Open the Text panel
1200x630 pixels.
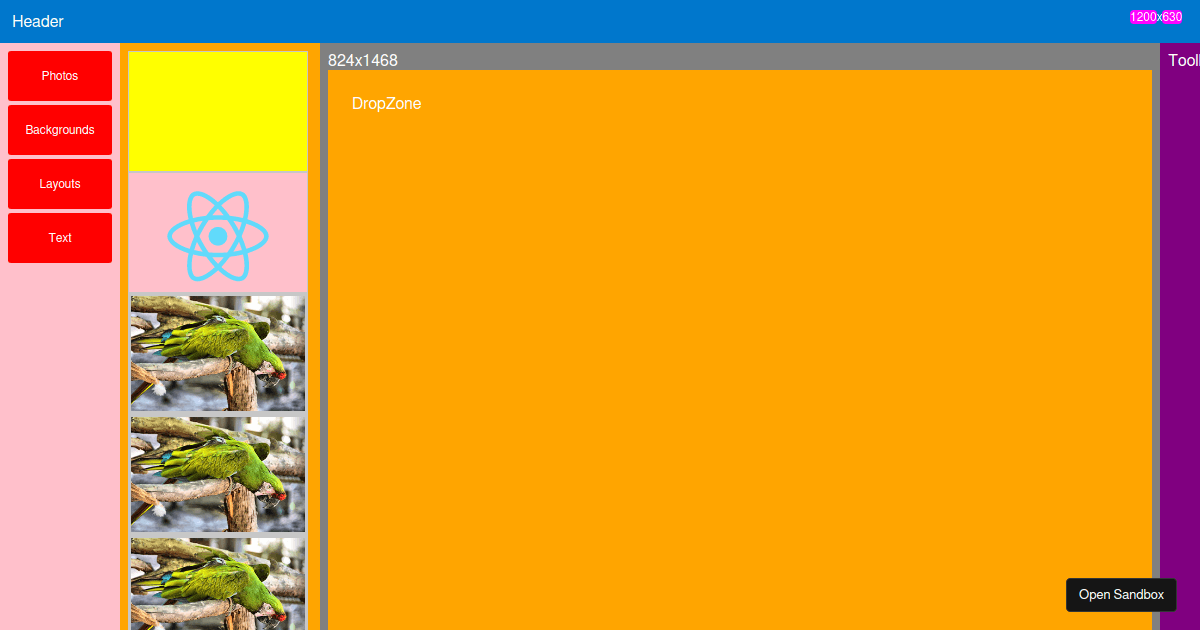(59, 237)
